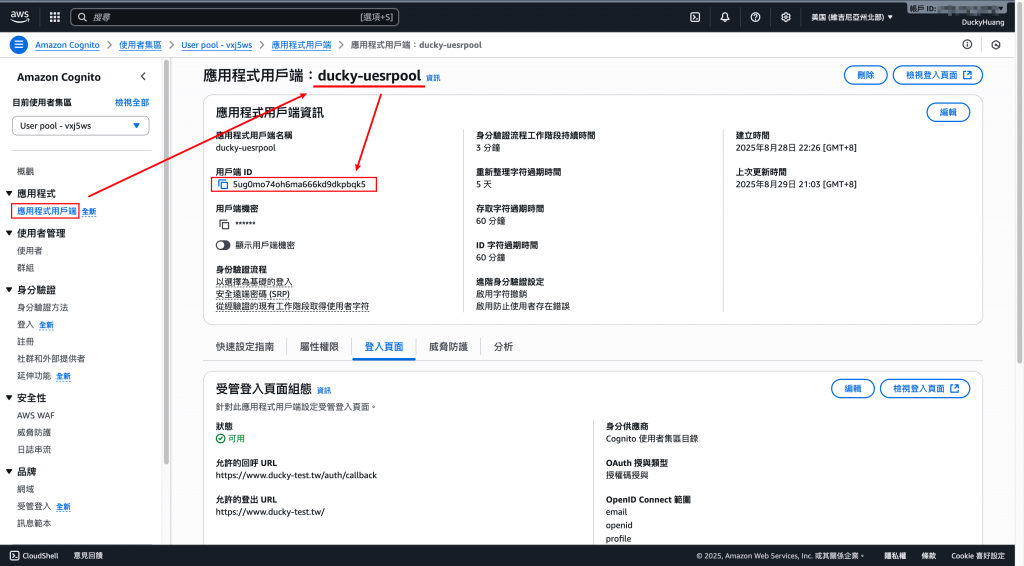Open AWS WAF in the sidebar
Image resolution: width=1024 pixels, height=566 pixels.
click(x=36, y=415)
